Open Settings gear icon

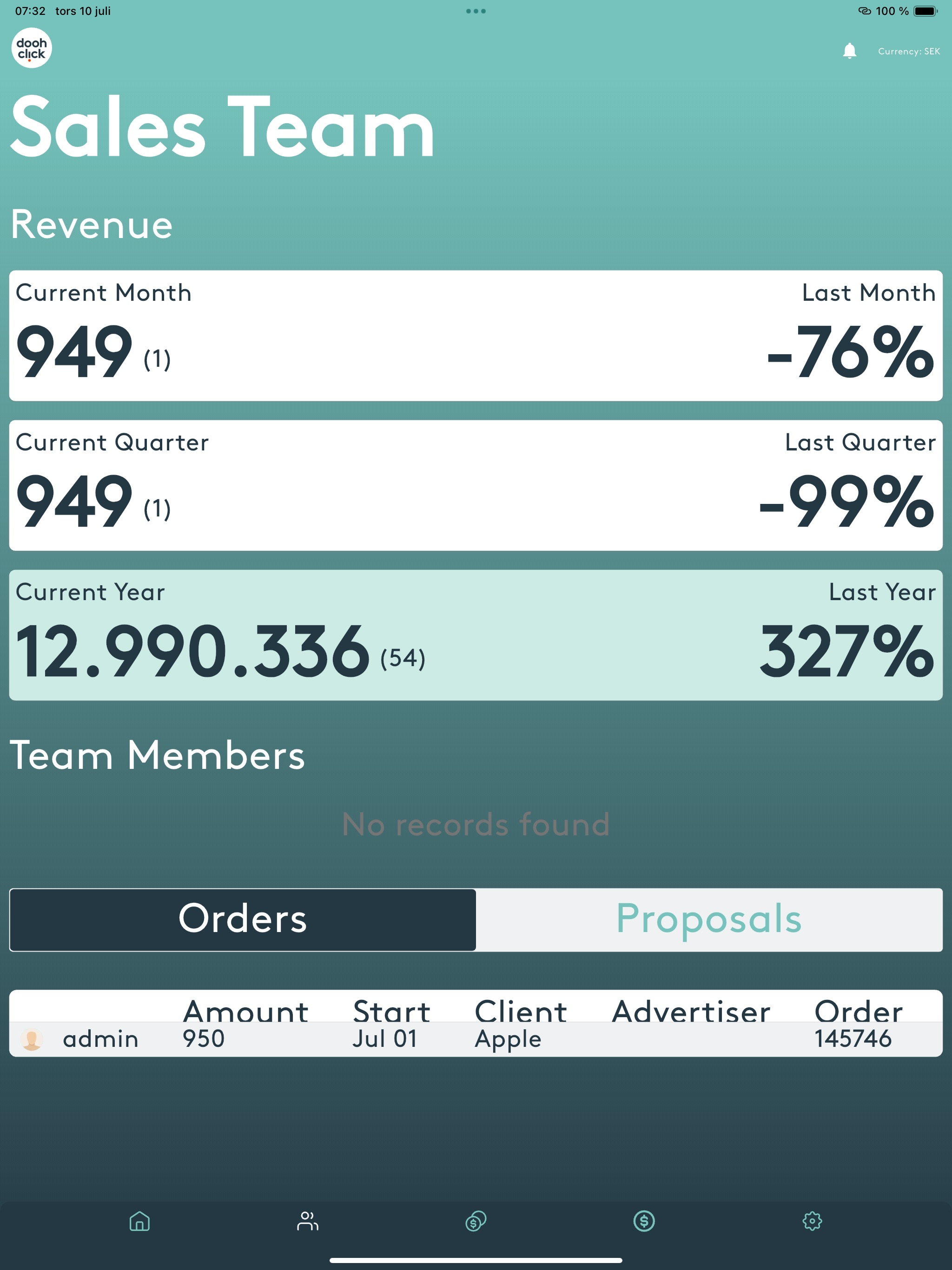click(812, 1221)
